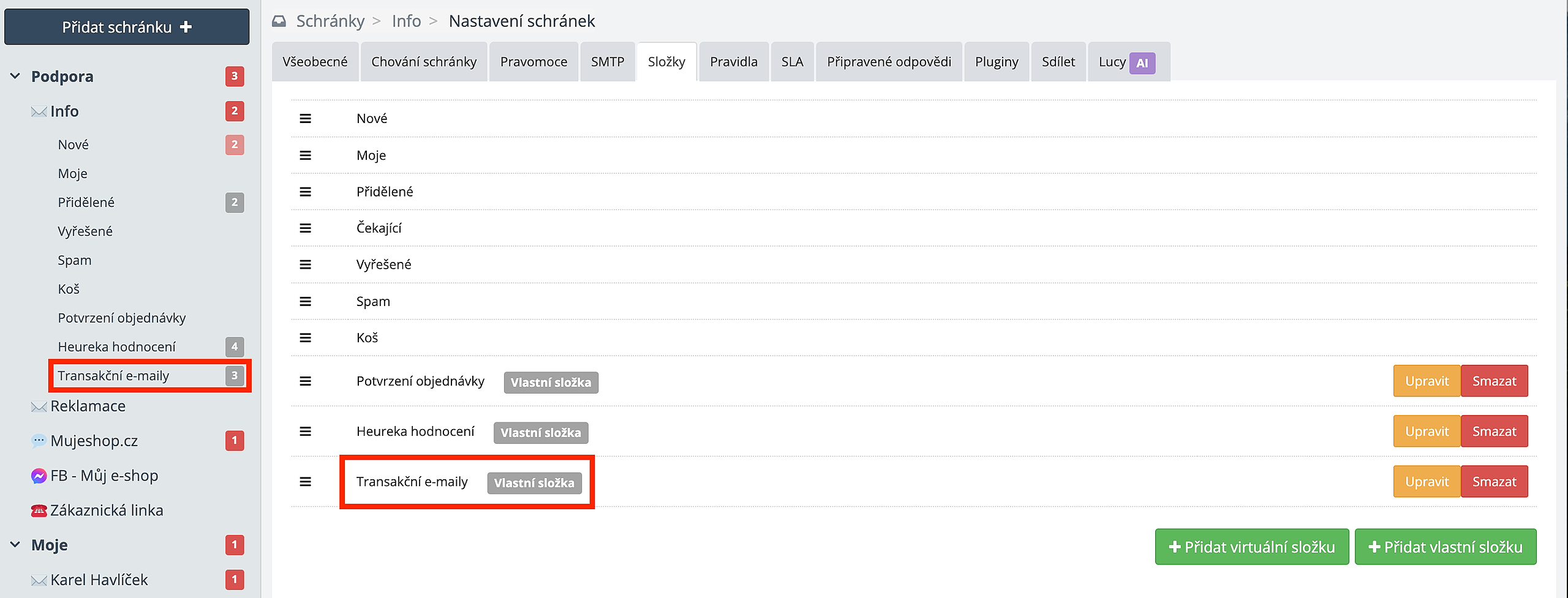The width and height of the screenshot is (1568, 598).
Task: Select the Složky tab
Action: [x=666, y=62]
